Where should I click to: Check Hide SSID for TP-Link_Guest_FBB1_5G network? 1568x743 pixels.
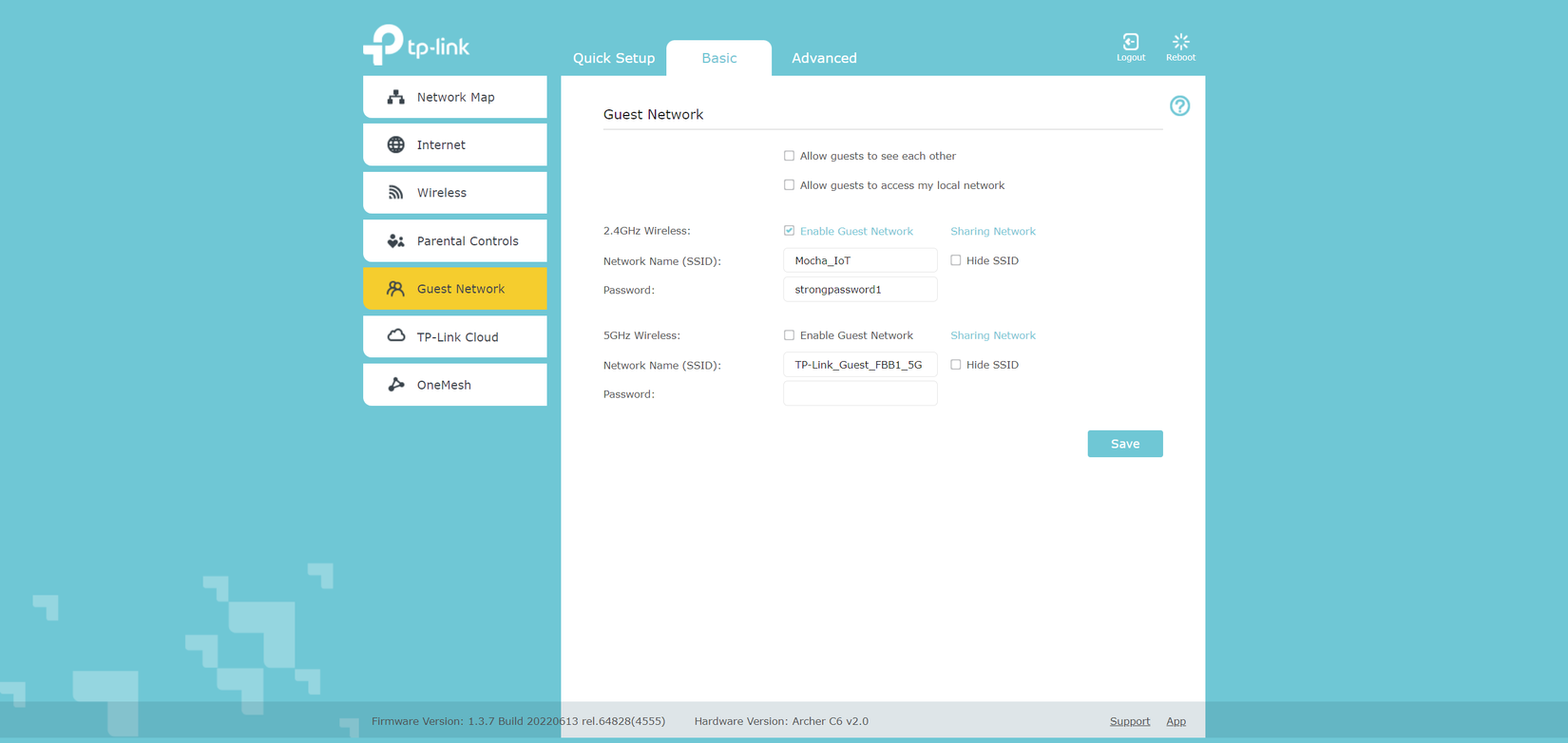(x=956, y=365)
